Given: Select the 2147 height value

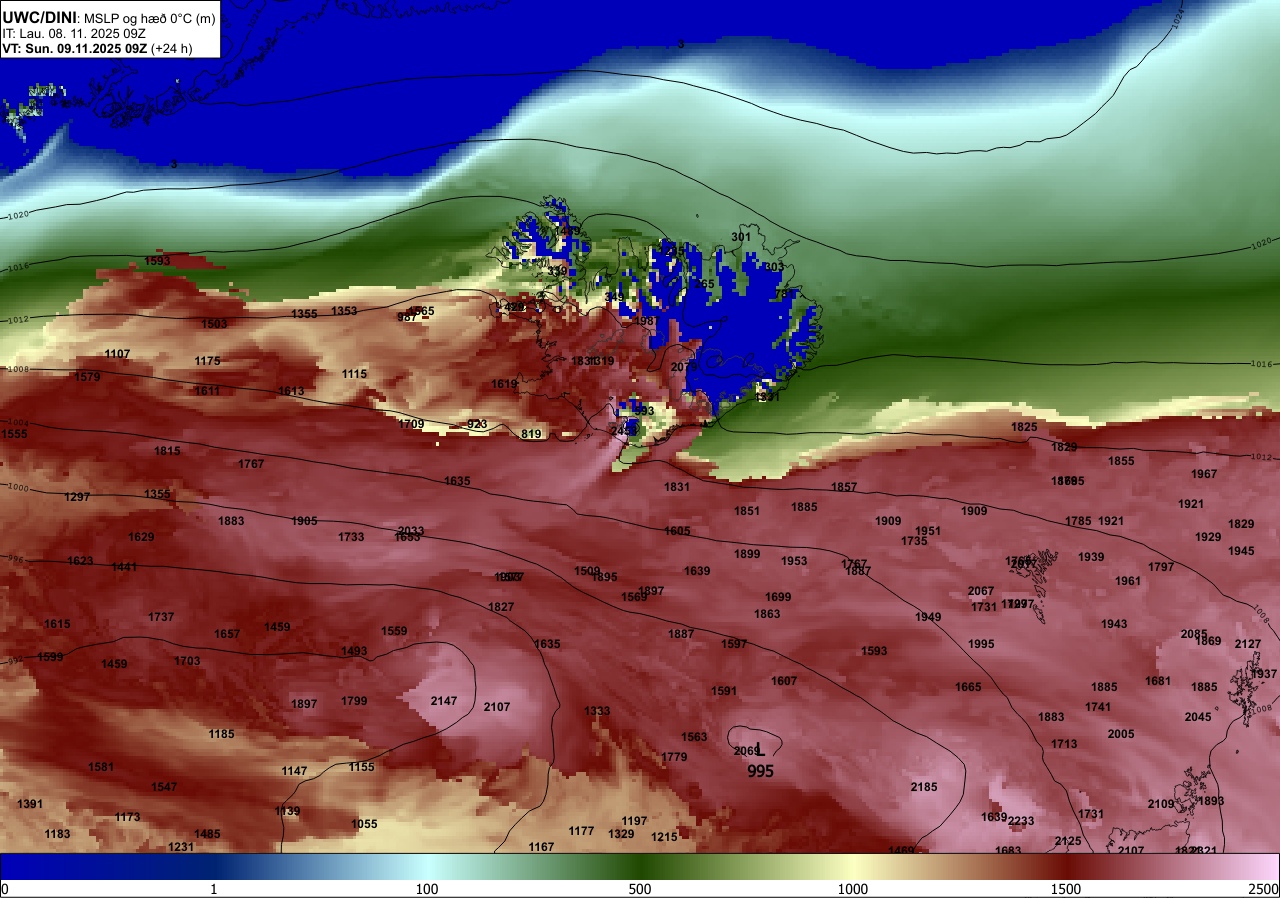Looking at the screenshot, I should (443, 701).
